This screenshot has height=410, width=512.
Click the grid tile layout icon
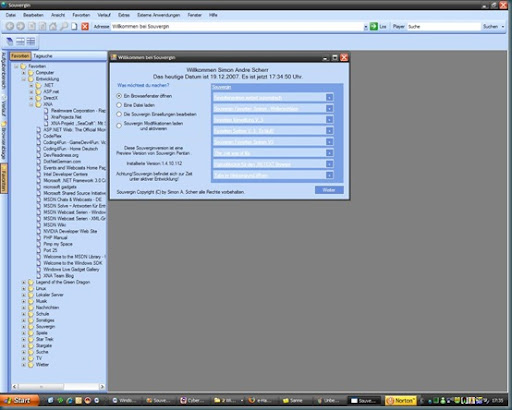(31, 42)
